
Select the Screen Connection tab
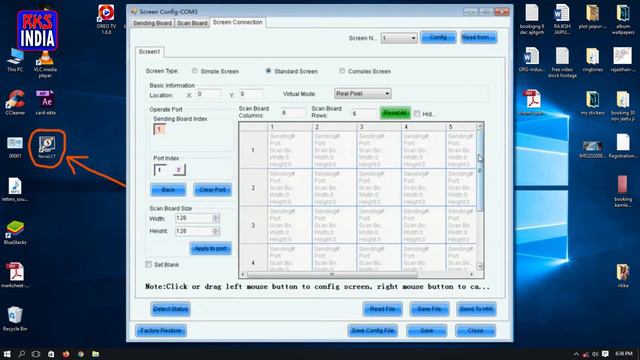238,22
